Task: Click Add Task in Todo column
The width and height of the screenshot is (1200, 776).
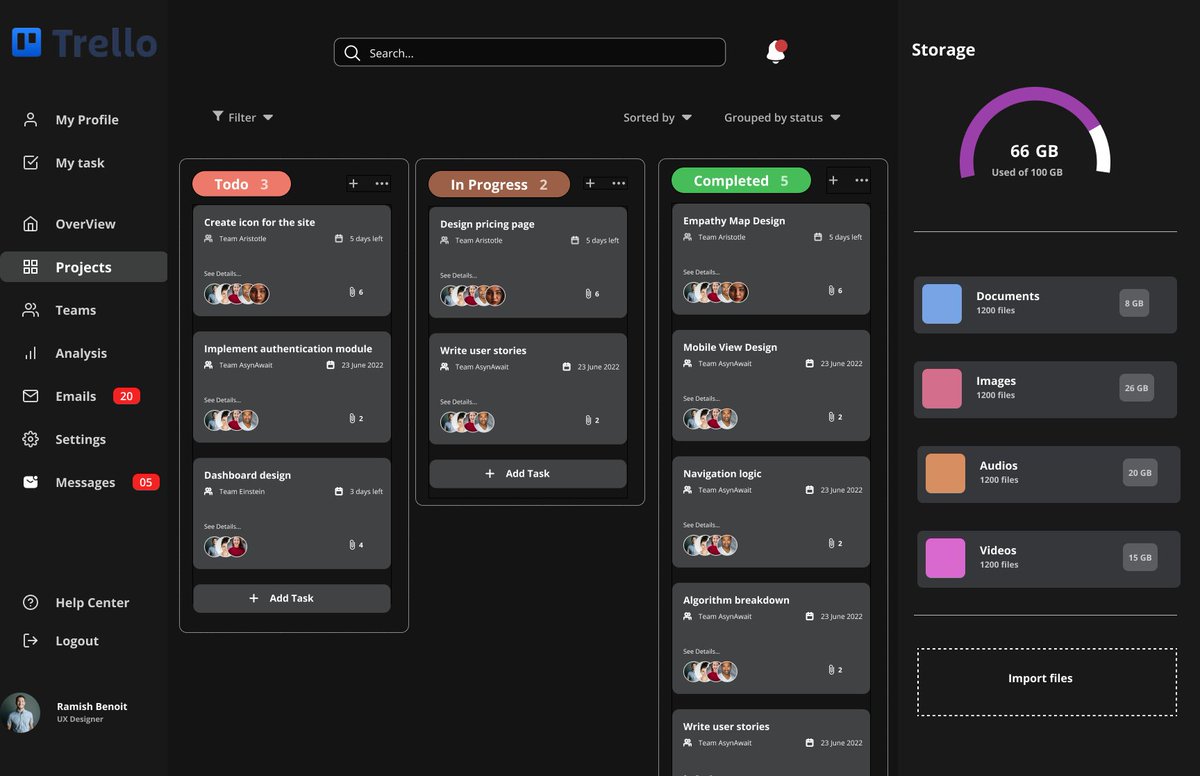Action: click(292, 598)
